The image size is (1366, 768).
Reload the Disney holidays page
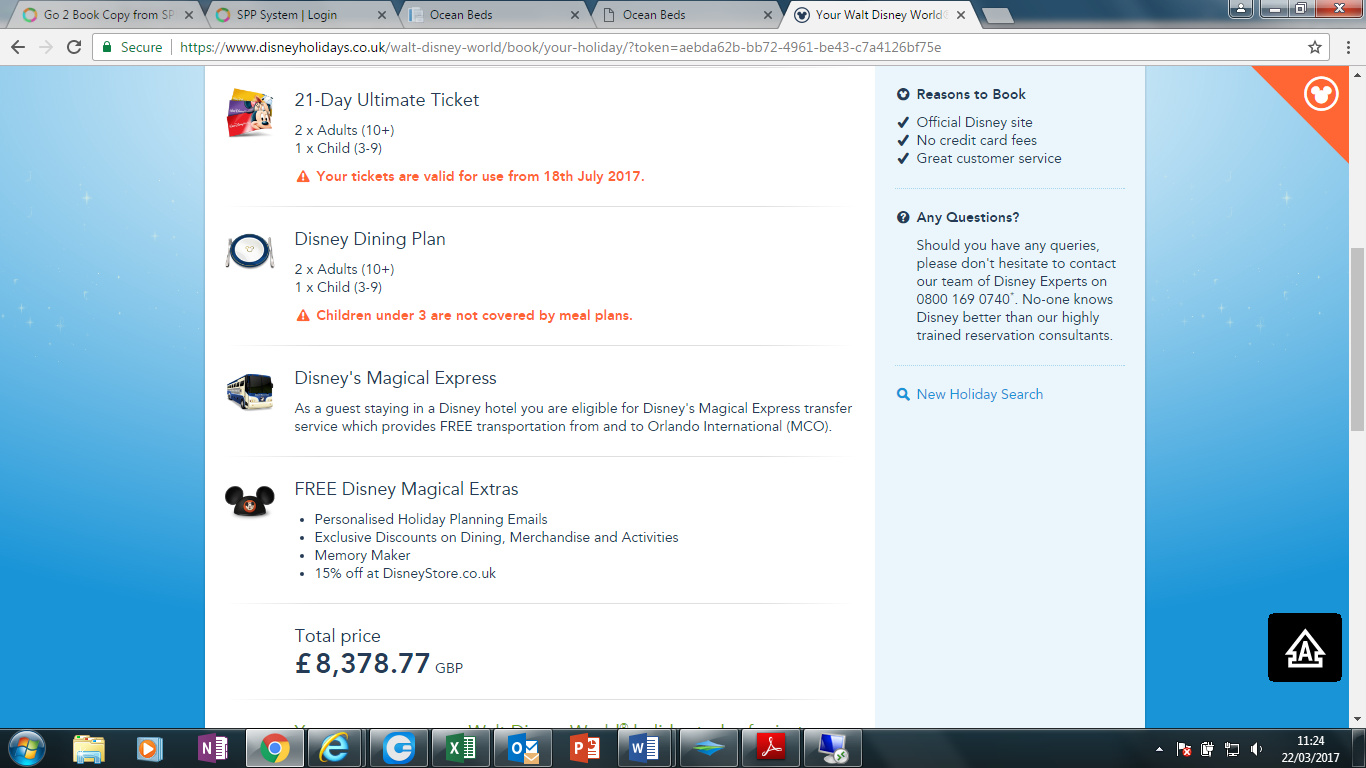click(74, 47)
